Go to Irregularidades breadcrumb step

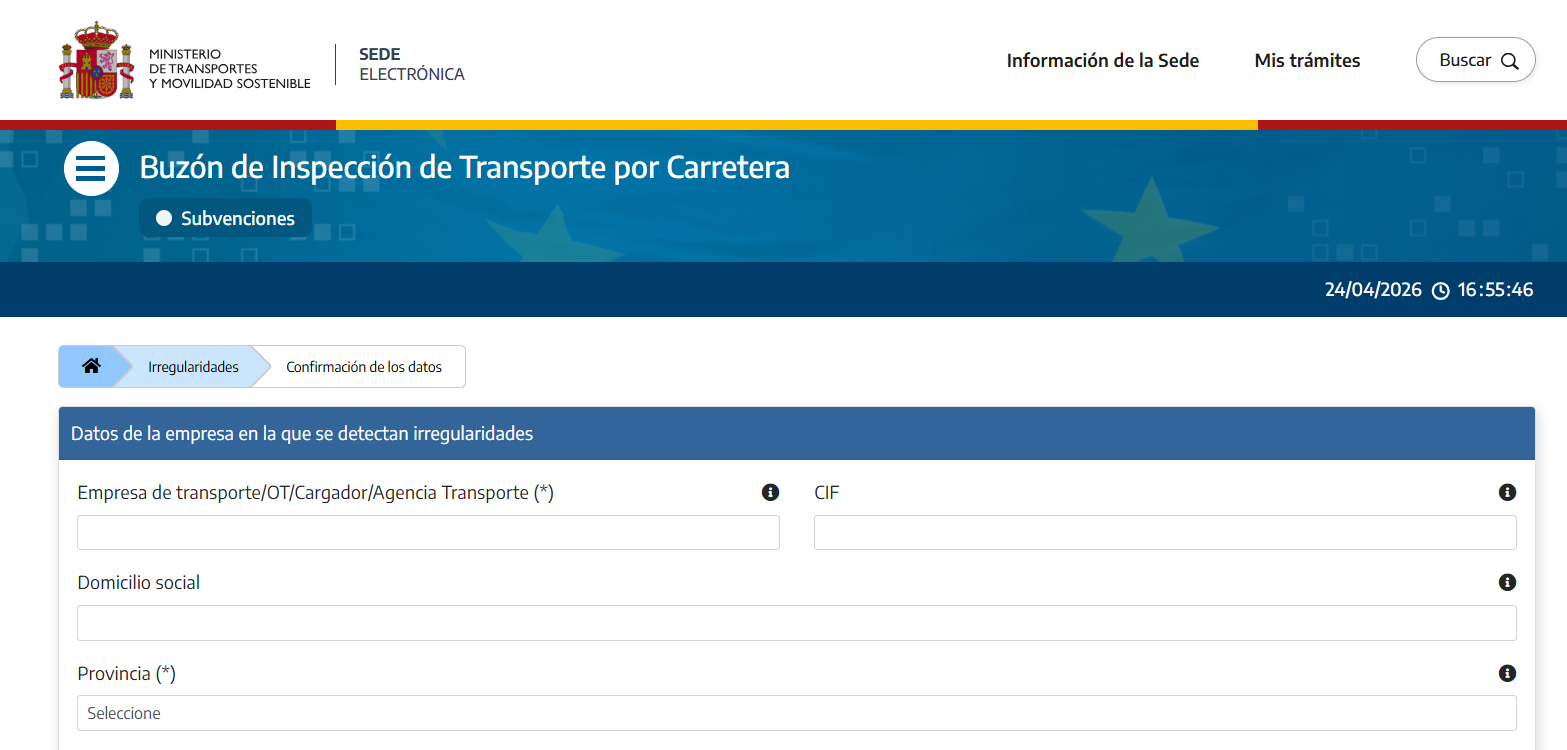click(193, 367)
